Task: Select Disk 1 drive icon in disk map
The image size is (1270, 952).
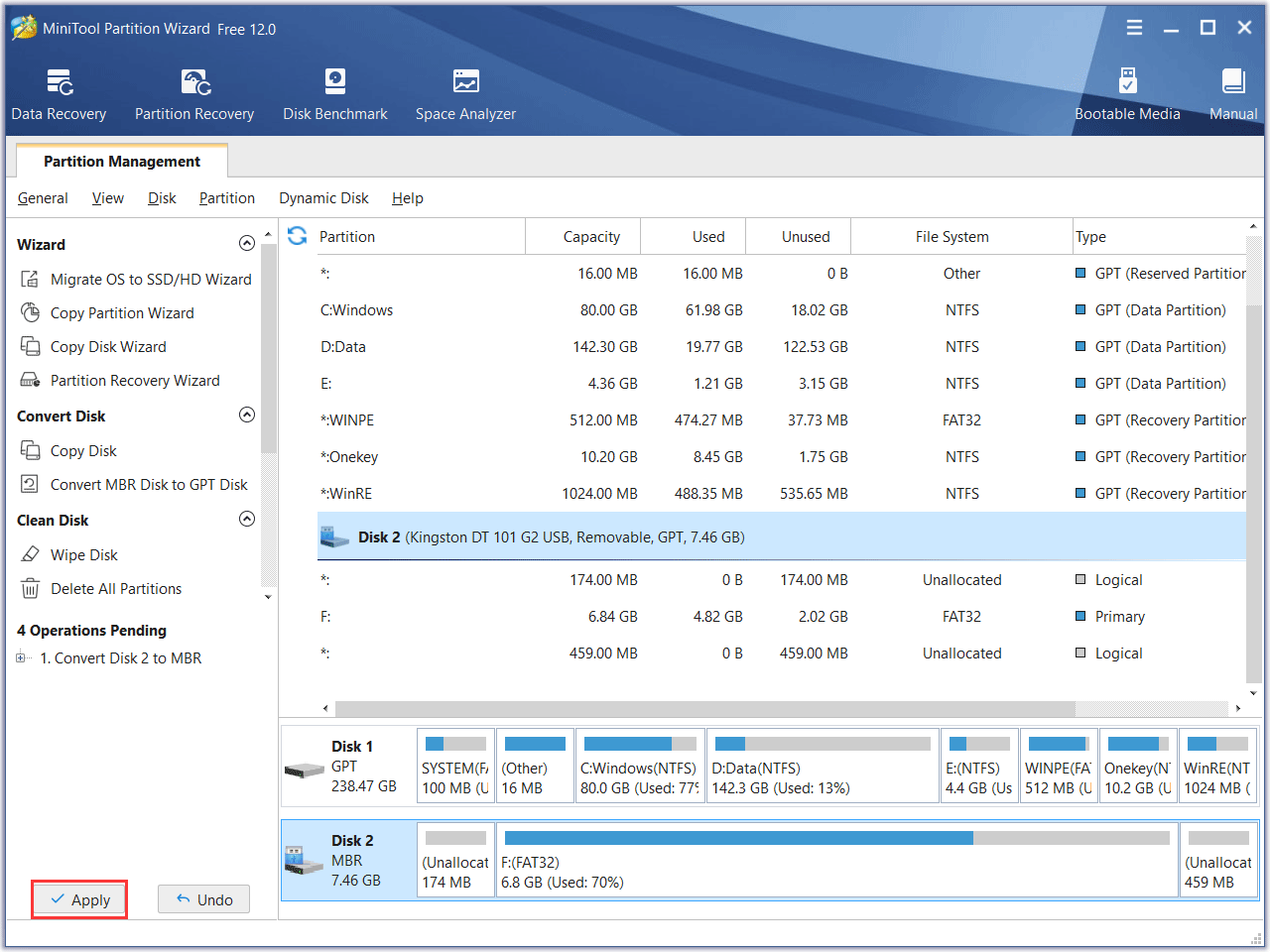Action: click(x=305, y=770)
